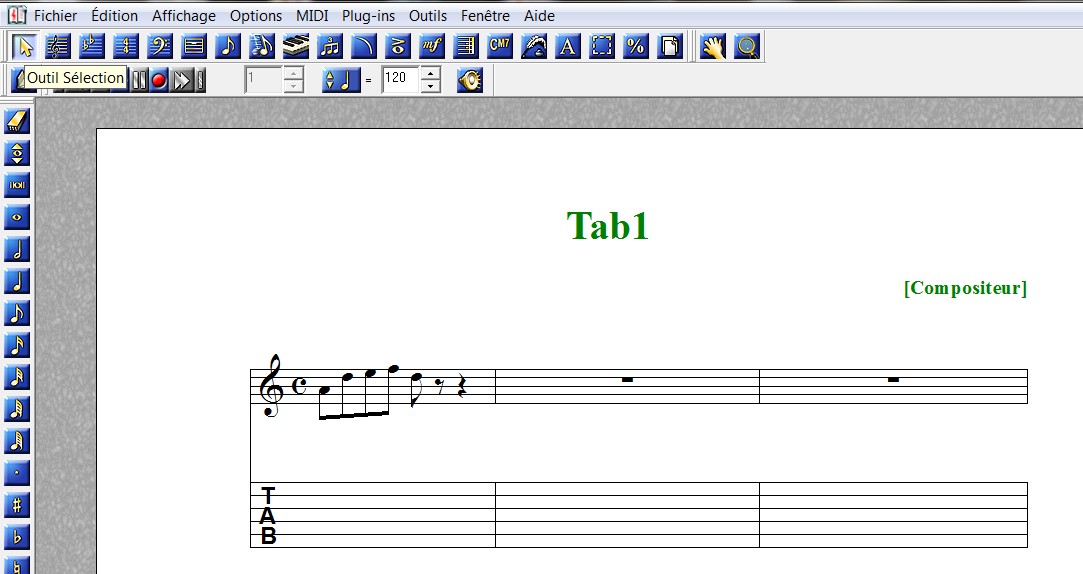Open the Plug-ins menu
This screenshot has height=574, width=1083.
tap(367, 16)
